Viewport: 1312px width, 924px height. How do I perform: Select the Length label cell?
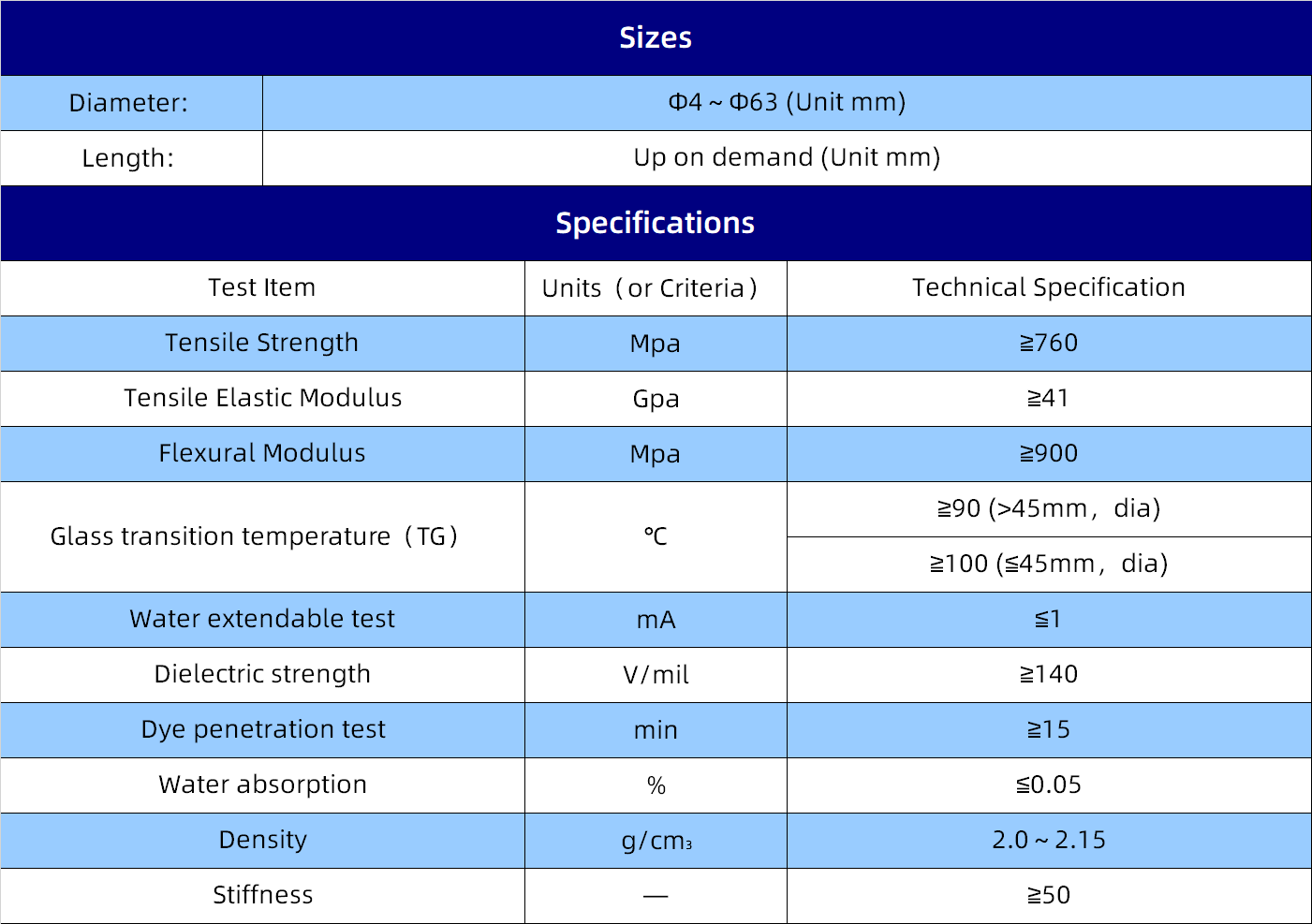click(x=128, y=158)
